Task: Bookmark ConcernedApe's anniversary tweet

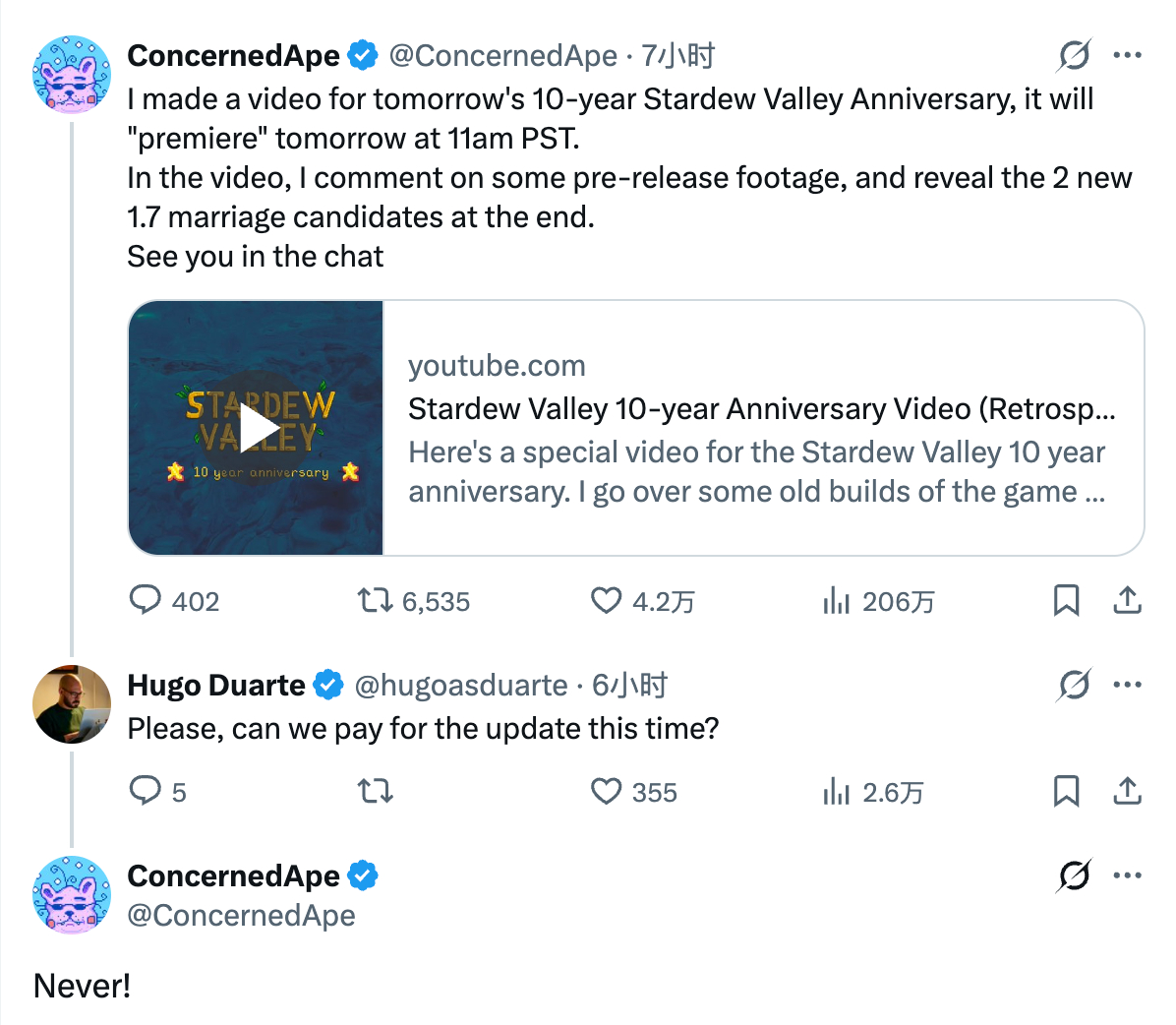Action: 1066,600
